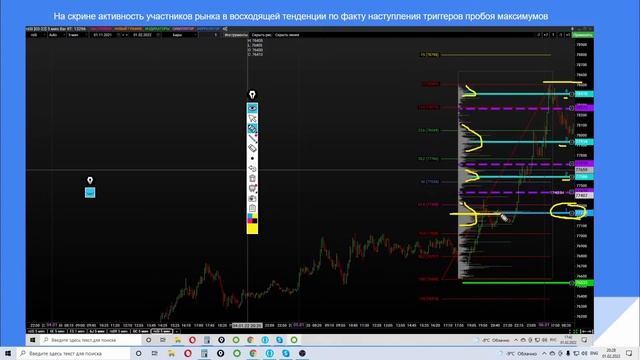Image resolution: width=640 pixels, height=360 pixels.
Task: Click the blue price label circled in yellow
Action: pos(584,213)
